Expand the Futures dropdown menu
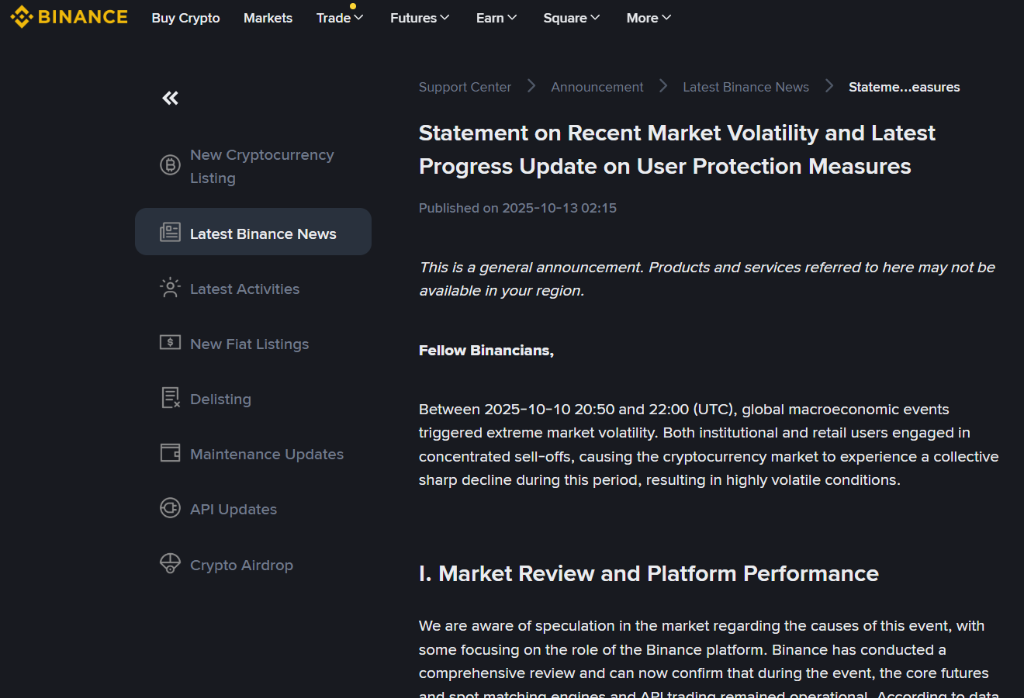The image size is (1024, 698). click(x=420, y=18)
